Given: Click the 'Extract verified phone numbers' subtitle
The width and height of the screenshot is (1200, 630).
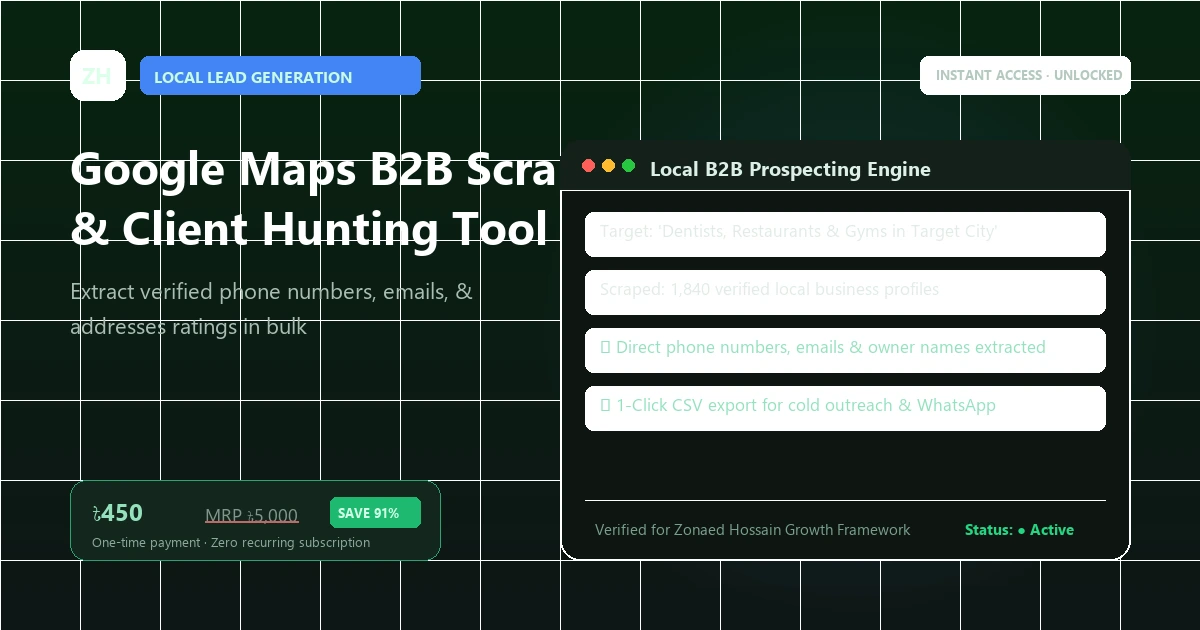Looking at the screenshot, I should coord(271,309).
